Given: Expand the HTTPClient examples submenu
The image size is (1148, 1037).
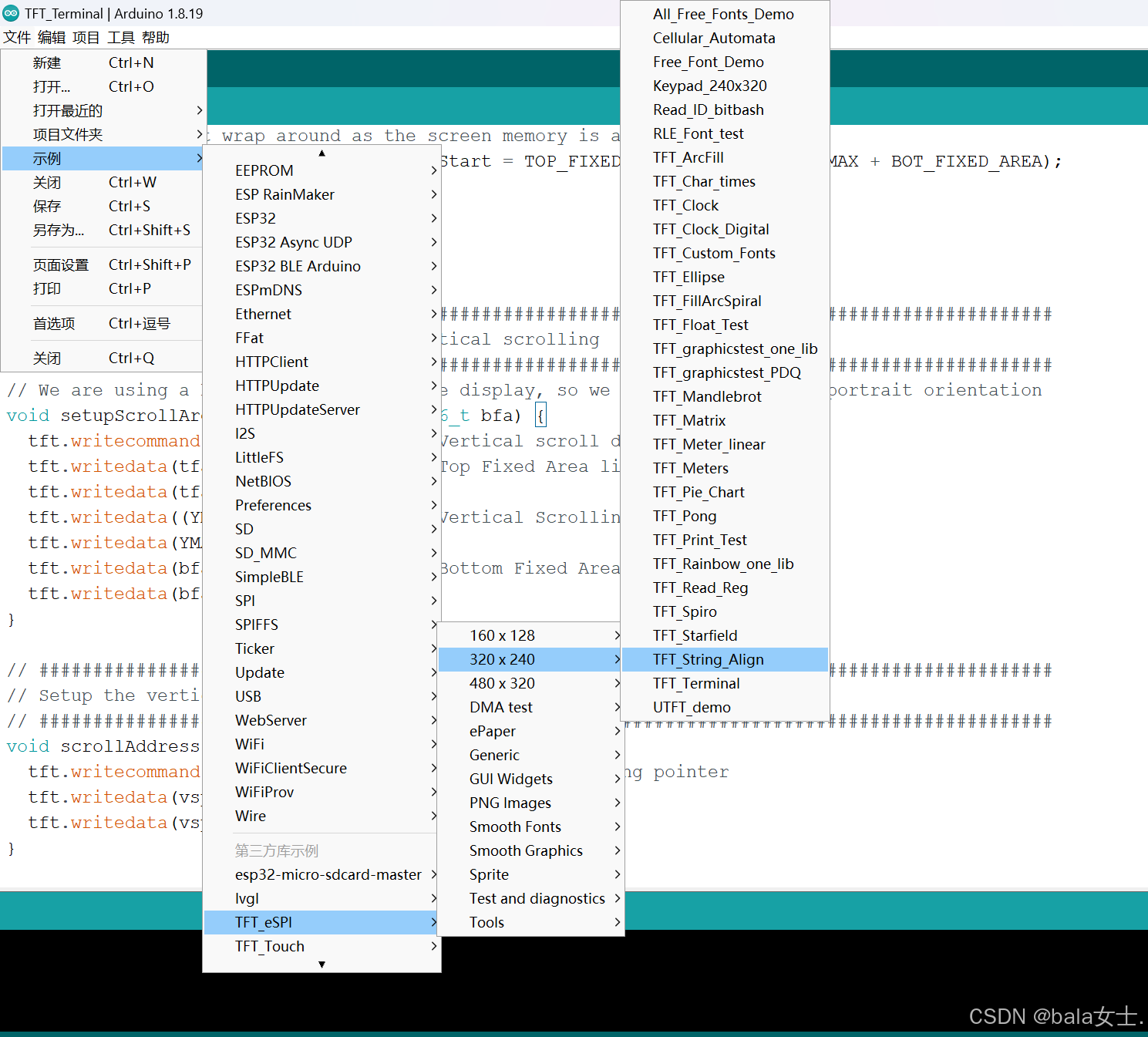Looking at the screenshot, I should [322, 362].
